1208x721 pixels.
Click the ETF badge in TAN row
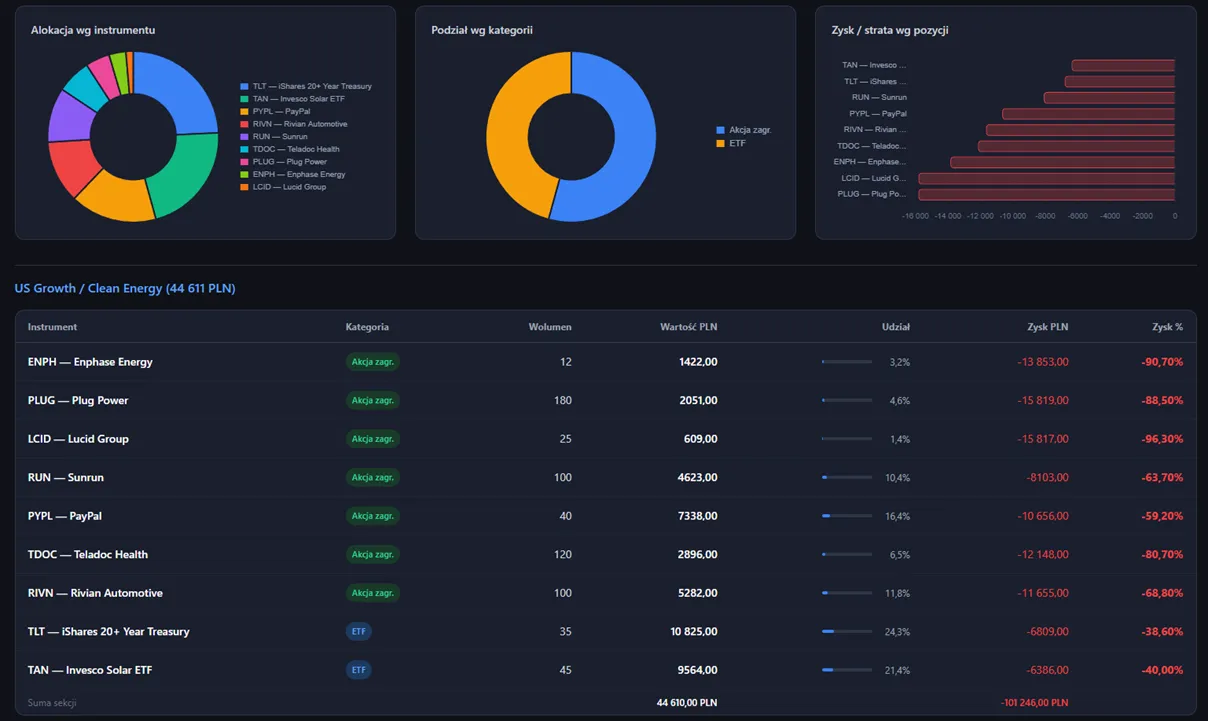tap(359, 670)
